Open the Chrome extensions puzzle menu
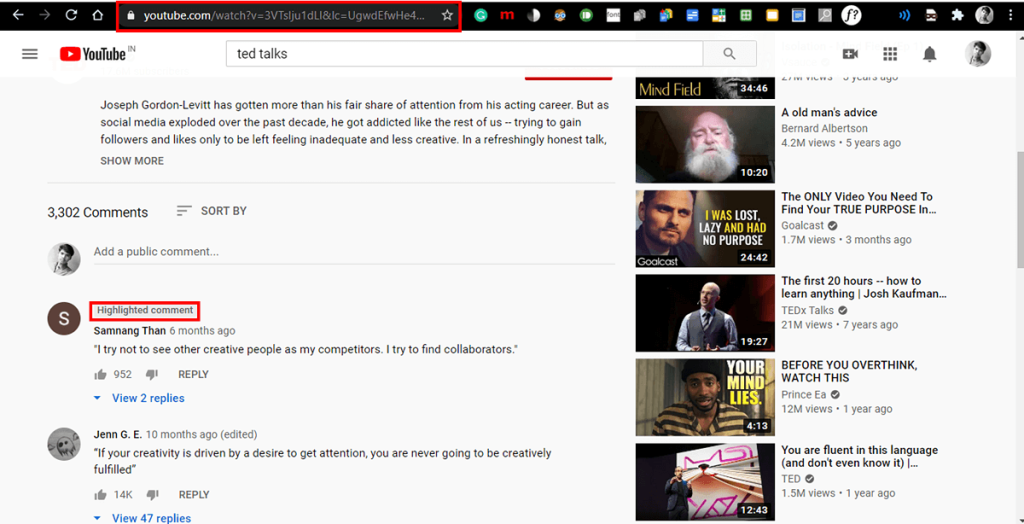This screenshot has width=1024, height=524. pos(957,15)
